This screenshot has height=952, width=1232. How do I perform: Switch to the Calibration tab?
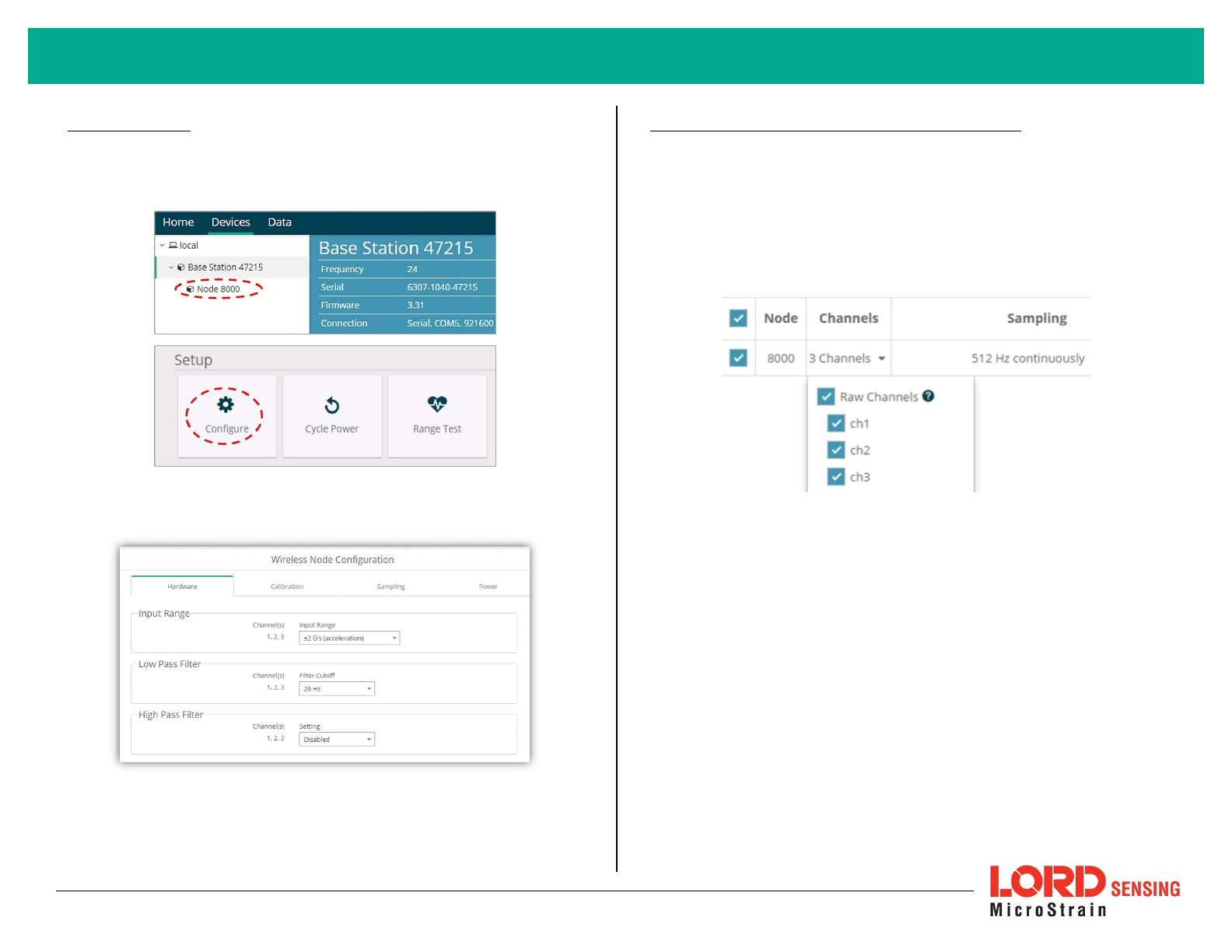pos(287,586)
